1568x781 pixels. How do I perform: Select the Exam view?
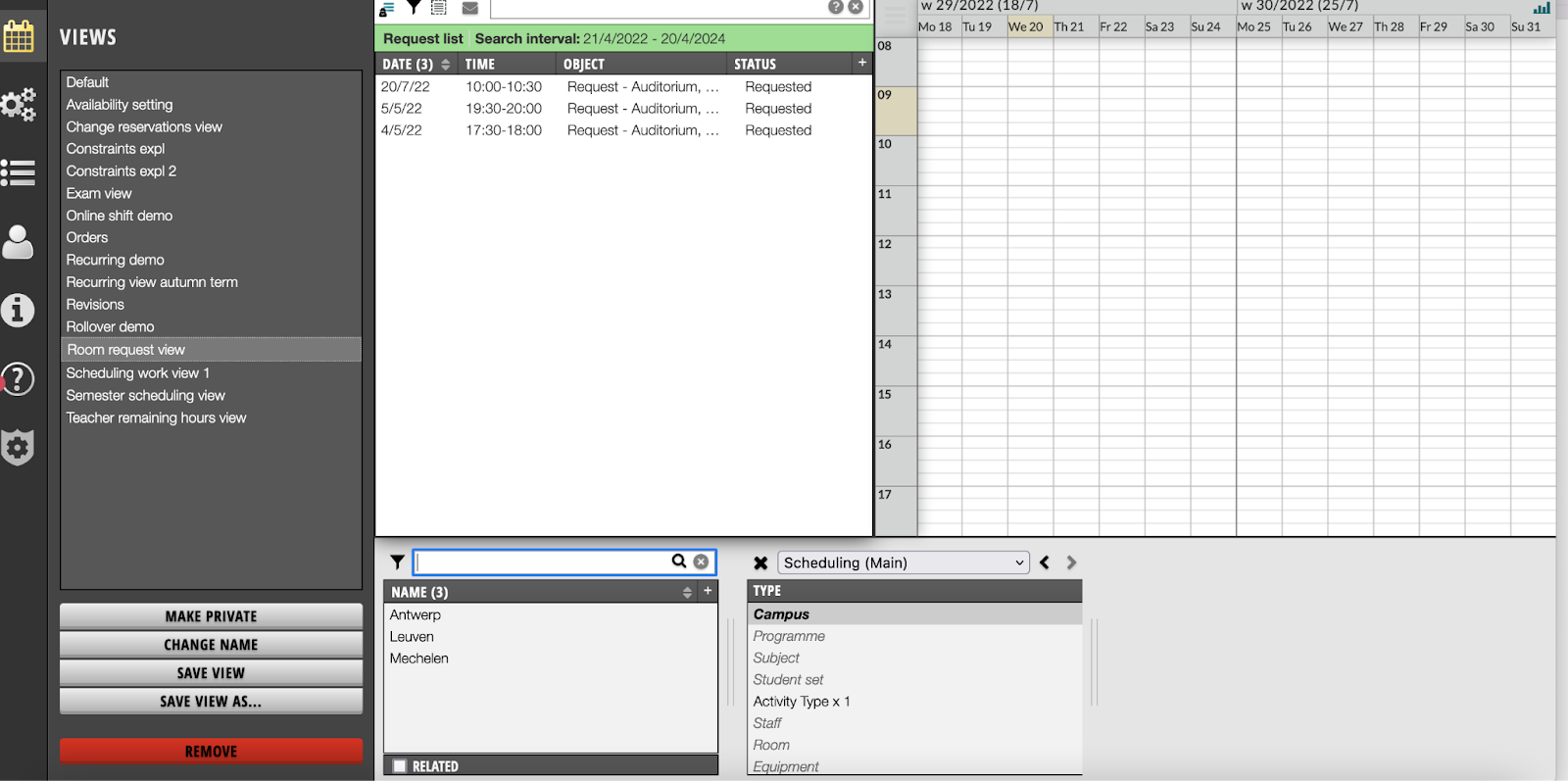point(211,194)
